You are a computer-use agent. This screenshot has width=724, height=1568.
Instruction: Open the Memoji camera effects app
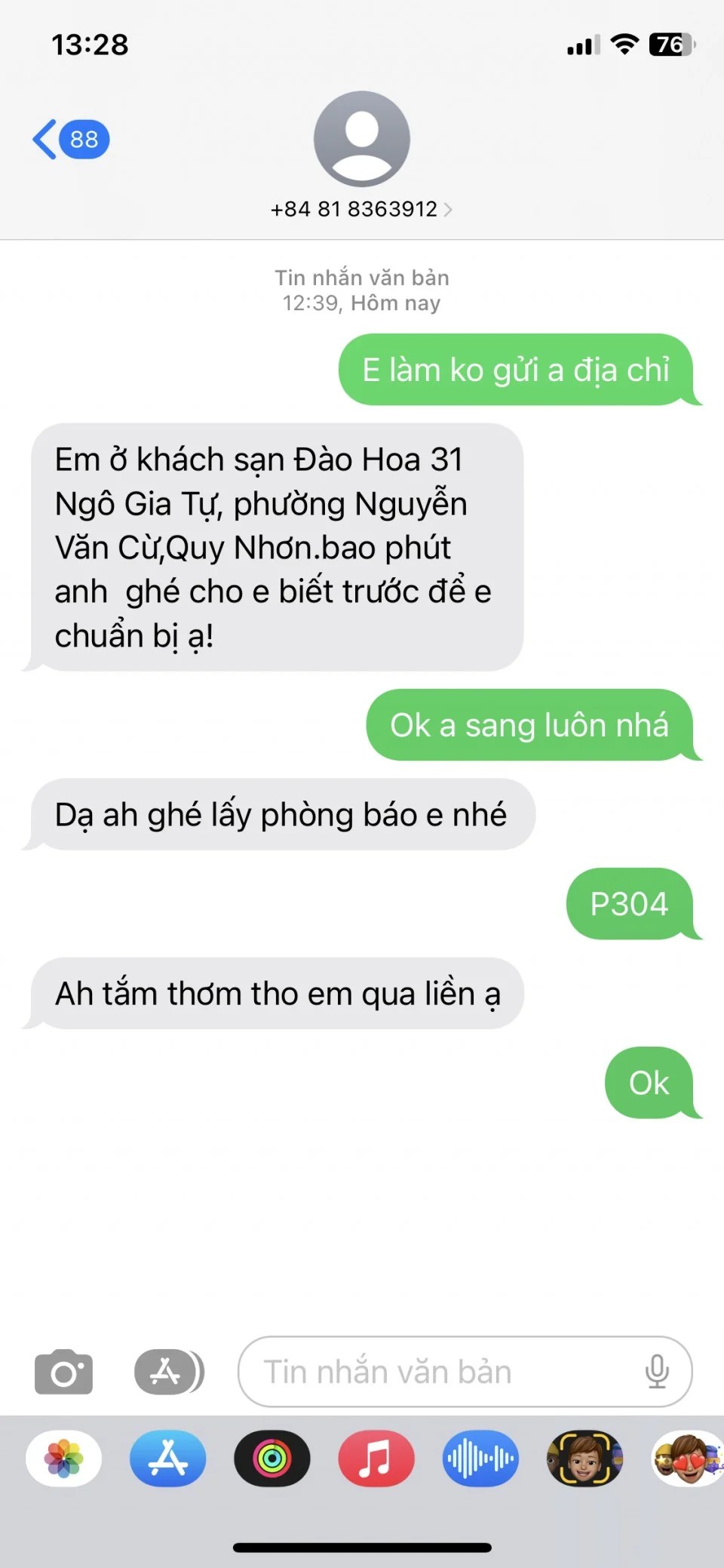584,1458
